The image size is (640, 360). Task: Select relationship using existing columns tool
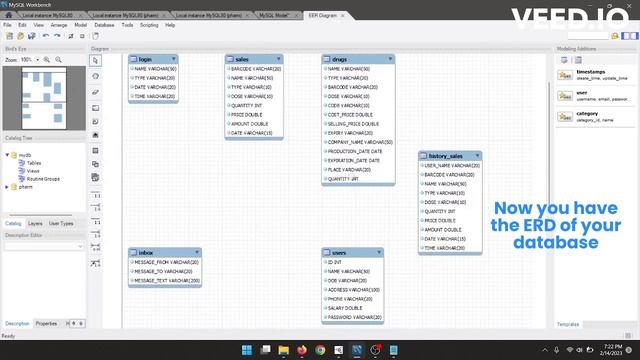coord(96,263)
